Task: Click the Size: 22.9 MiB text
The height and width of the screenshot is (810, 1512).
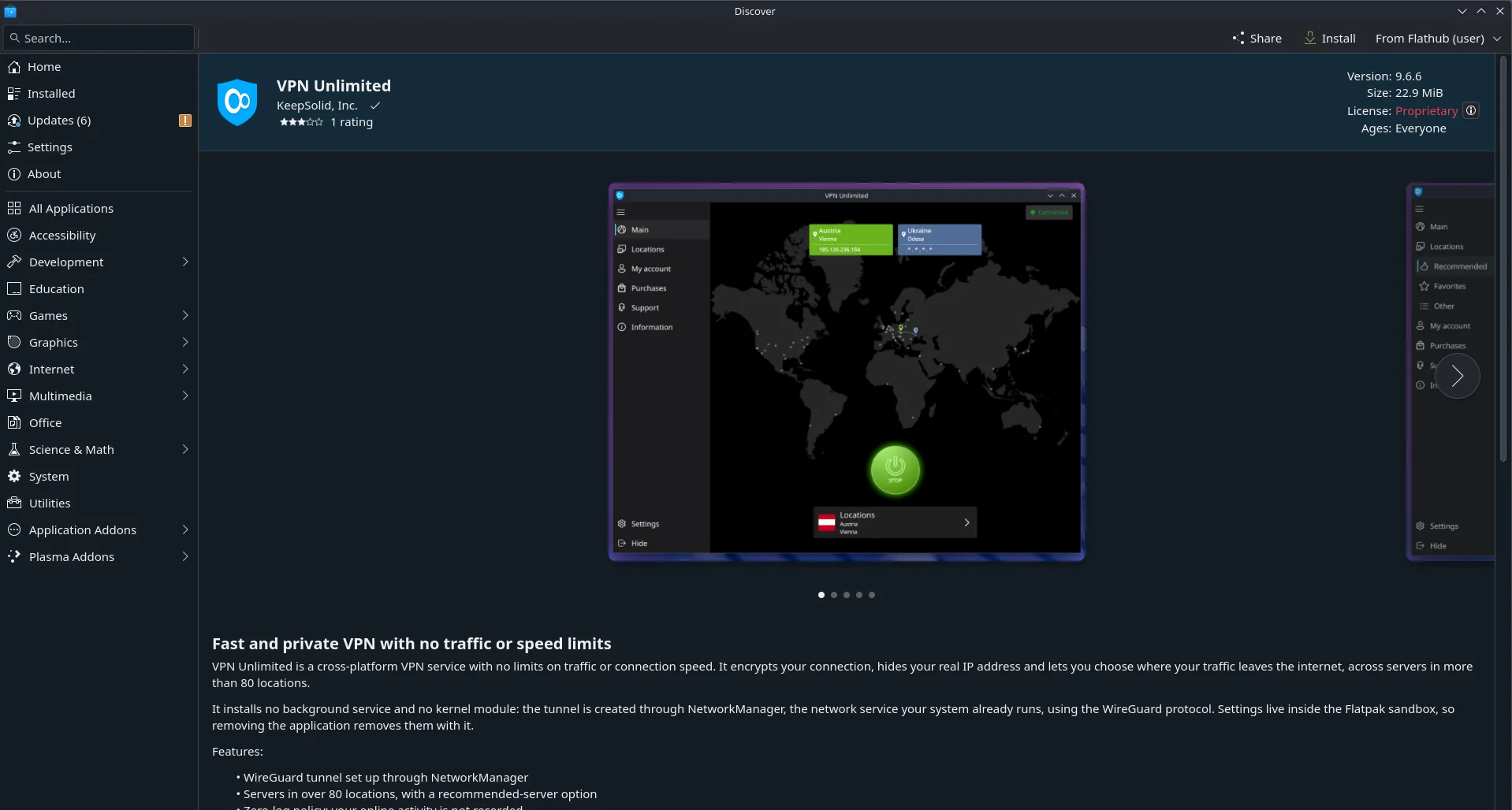Action: tap(1405, 93)
